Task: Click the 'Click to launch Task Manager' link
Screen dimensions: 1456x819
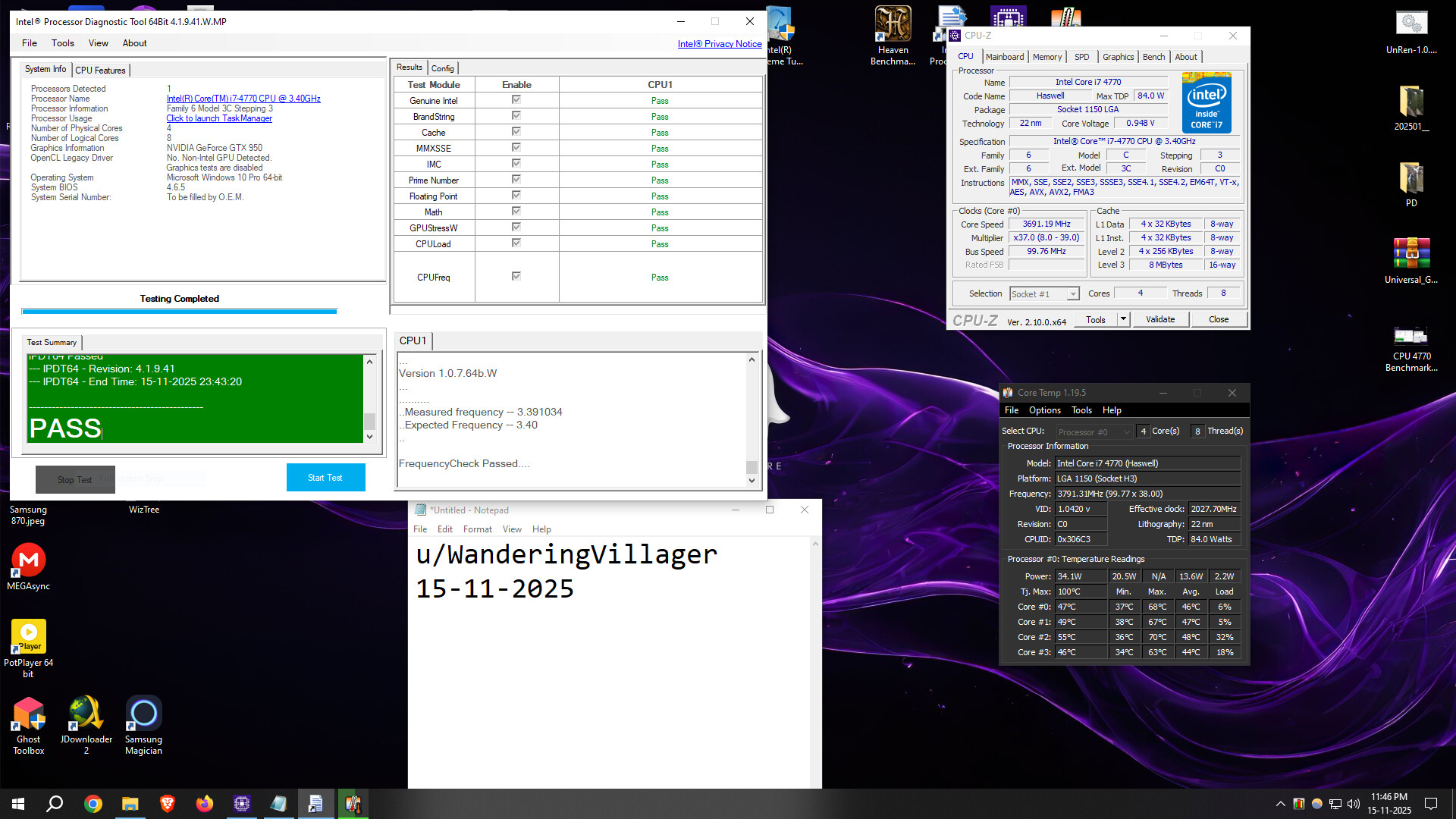Action: 219,118
